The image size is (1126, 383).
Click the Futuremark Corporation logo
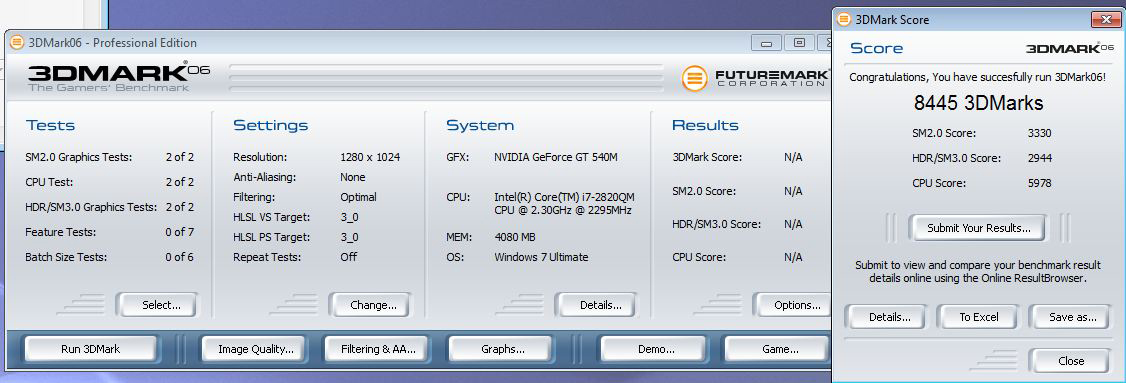tap(755, 78)
